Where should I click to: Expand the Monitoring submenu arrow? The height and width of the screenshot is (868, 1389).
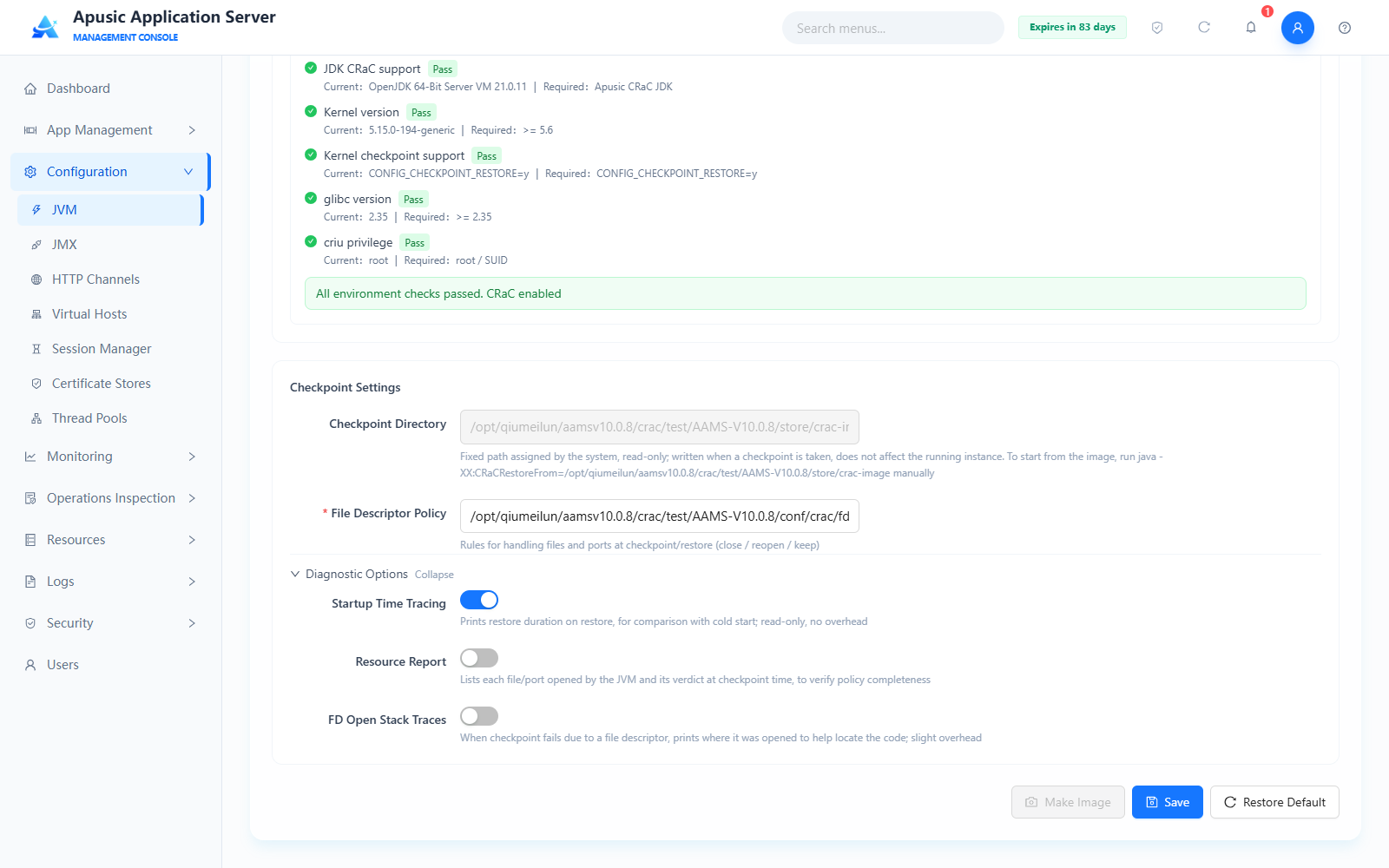[192, 457]
